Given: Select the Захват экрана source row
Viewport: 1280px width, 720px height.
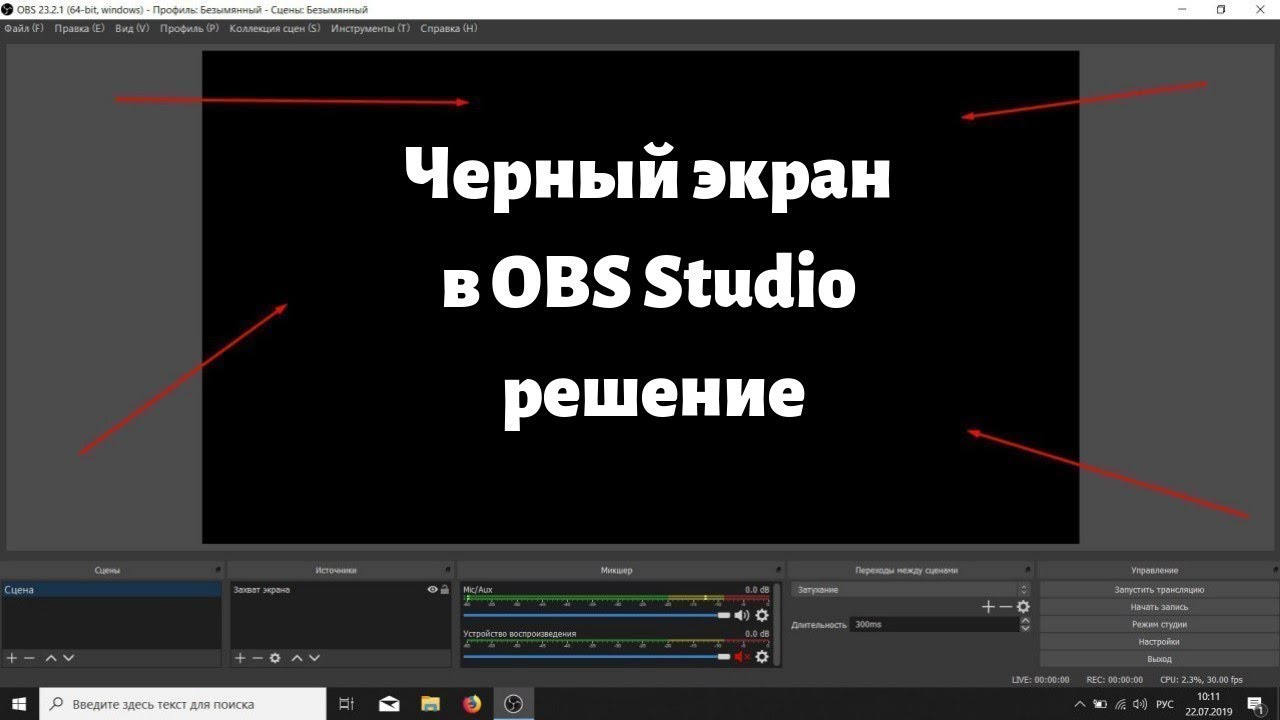Looking at the screenshot, I should click(340, 590).
